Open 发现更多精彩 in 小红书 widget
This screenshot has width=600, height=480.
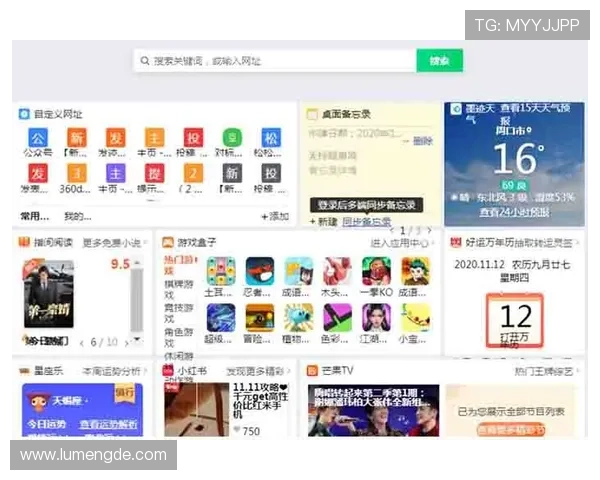point(258,371)
